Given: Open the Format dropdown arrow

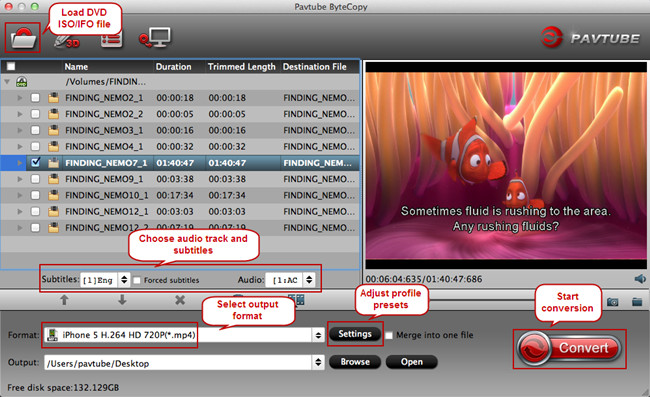Looking at the screenshot, I should tap(318, 335).
